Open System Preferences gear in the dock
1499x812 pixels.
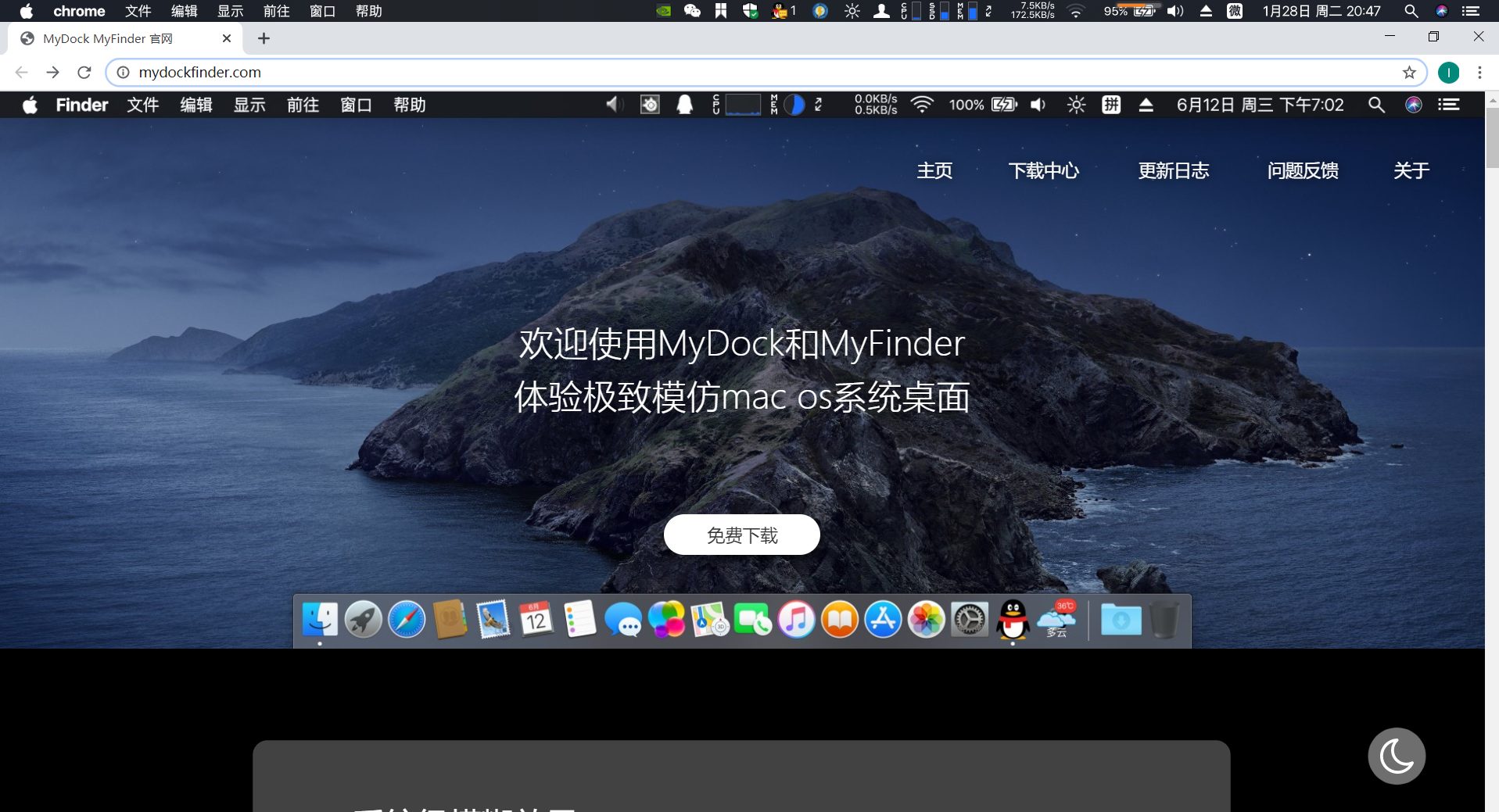click(x=969, y=619)
